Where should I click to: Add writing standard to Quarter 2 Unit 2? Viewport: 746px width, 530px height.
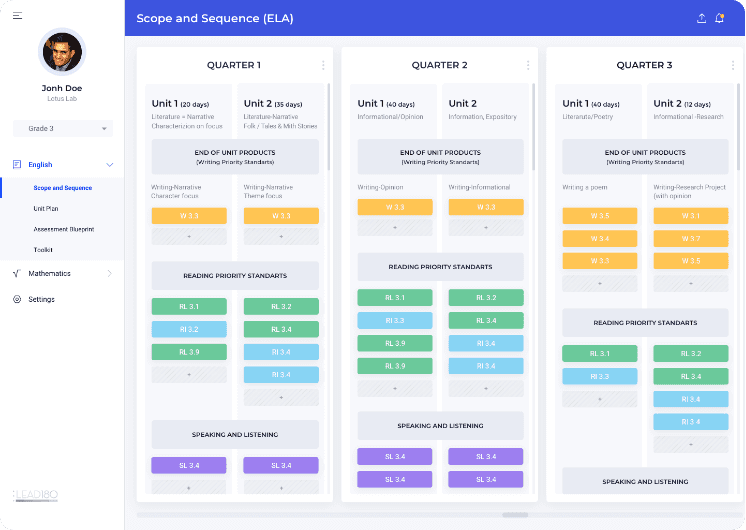(x=486, y=227)
